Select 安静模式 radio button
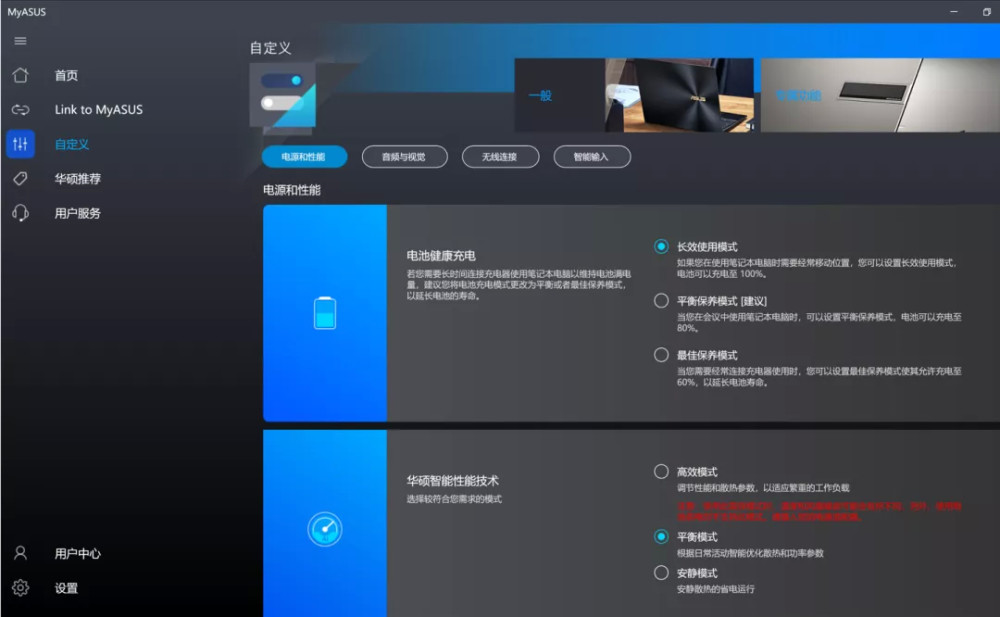Image resolution: width=1000 pixels, height=617 pixels. 661,573
